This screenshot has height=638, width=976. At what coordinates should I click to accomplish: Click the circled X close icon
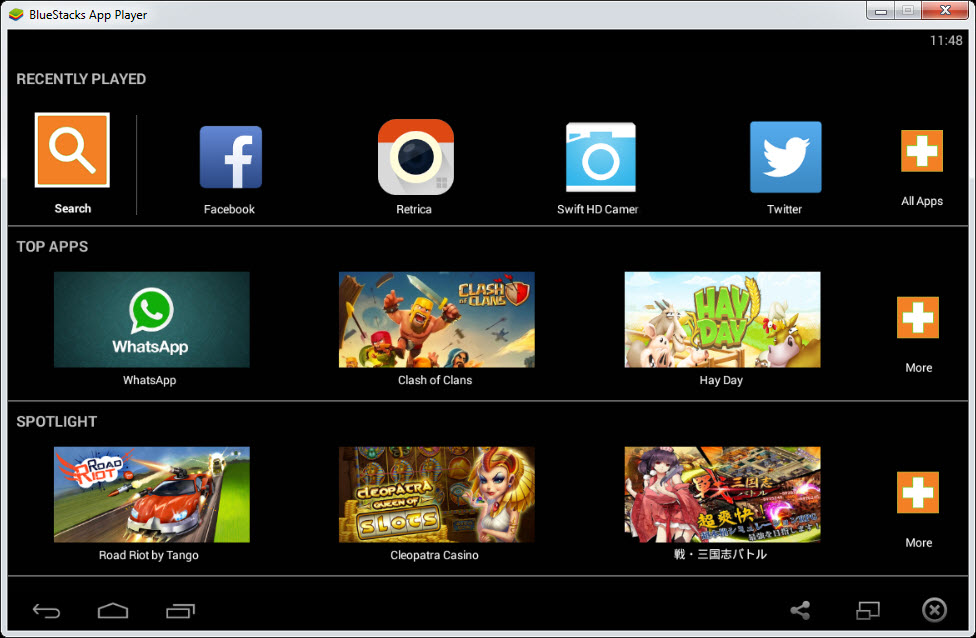pos(934,610)
